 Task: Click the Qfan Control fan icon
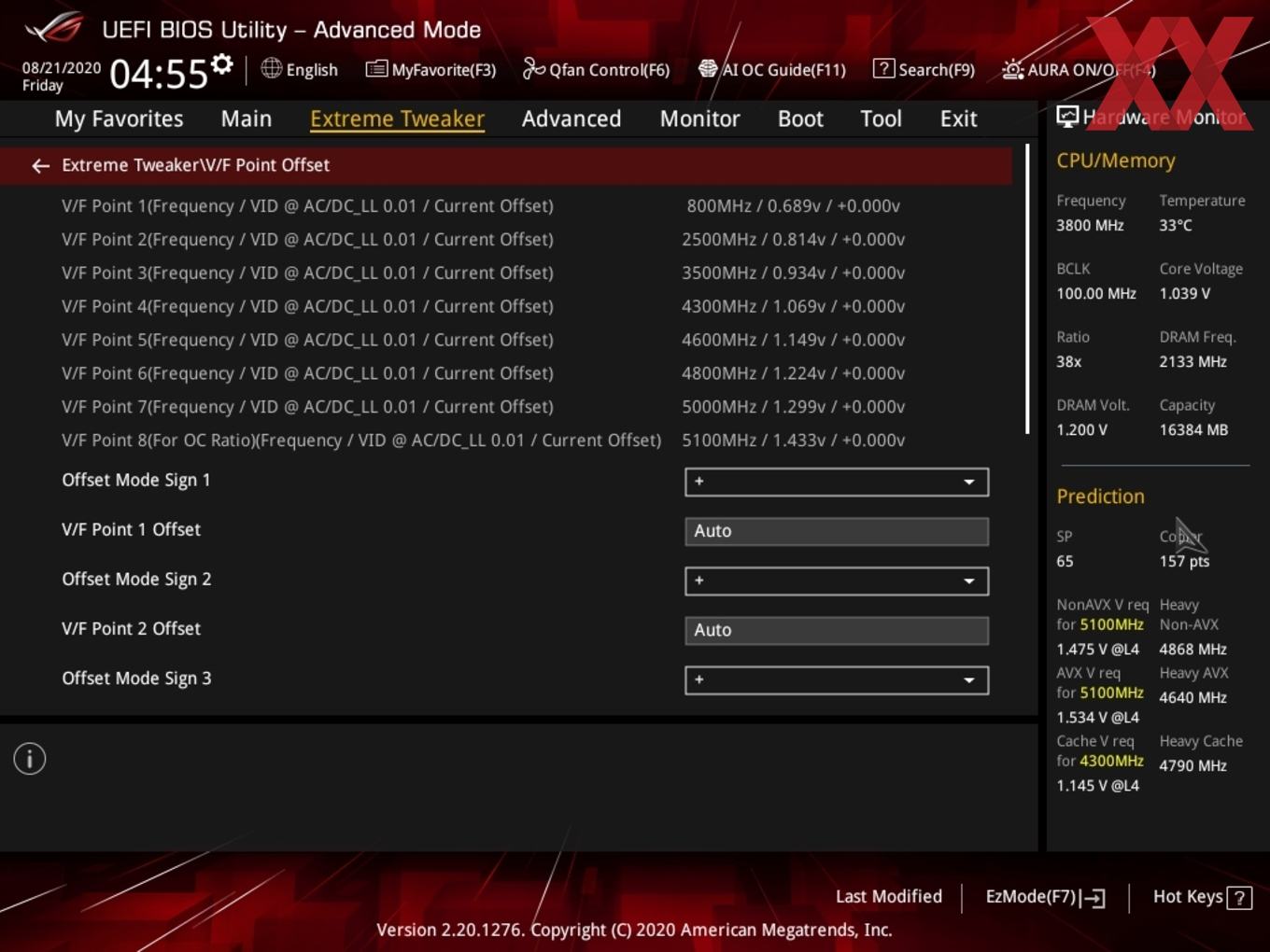point(533,68)
